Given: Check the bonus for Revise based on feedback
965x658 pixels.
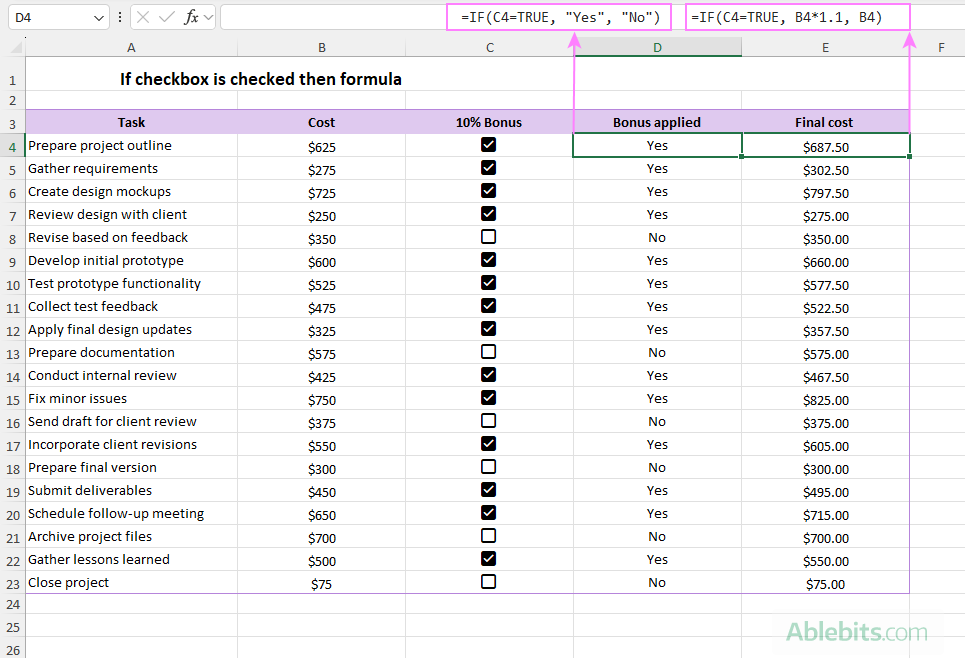Looking at the screenshot, I should pos(488,236).
